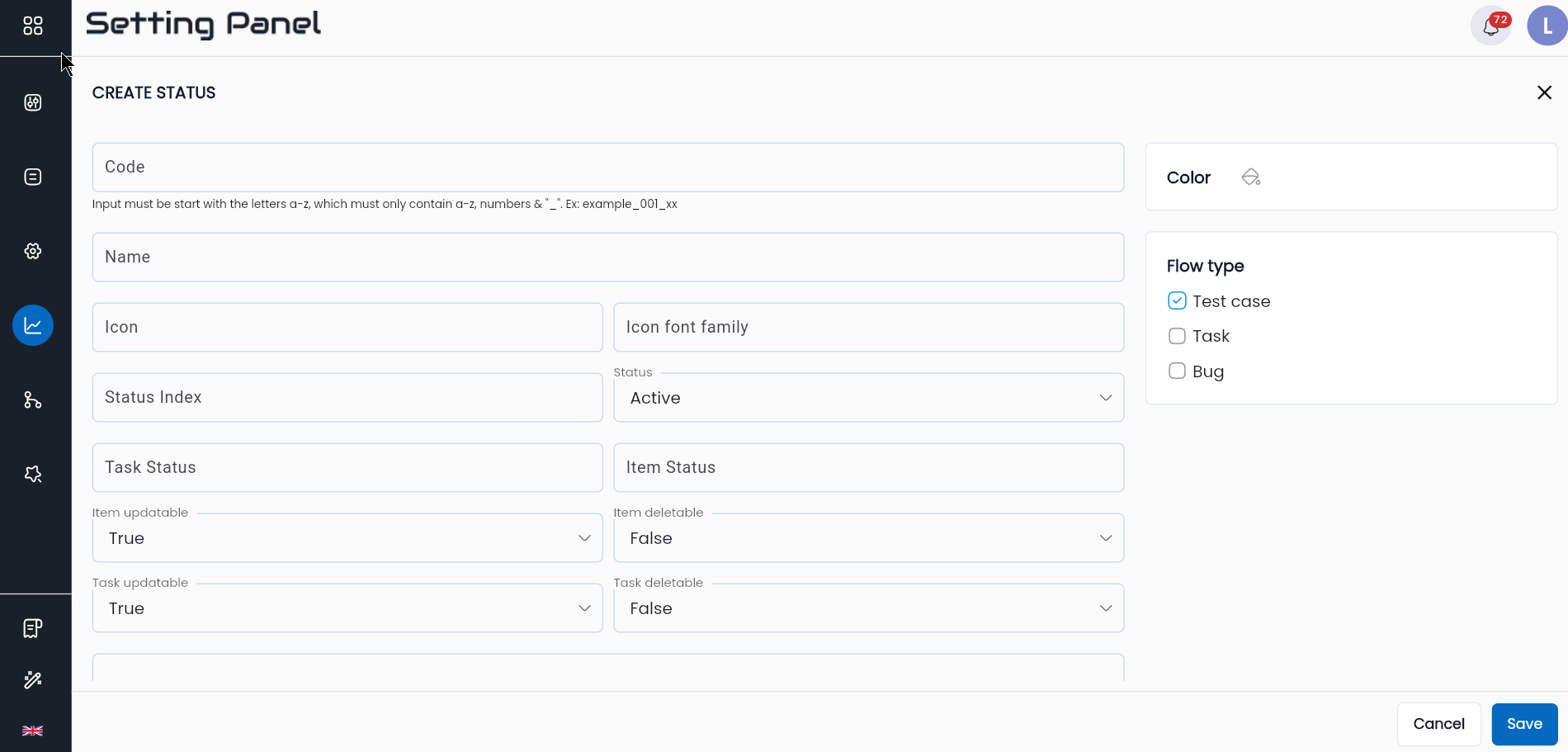Screen dimensions: 1568x752
Task: Open the Color paint bucket picker
Action: pyautogui.click(x=1250, y=177)
